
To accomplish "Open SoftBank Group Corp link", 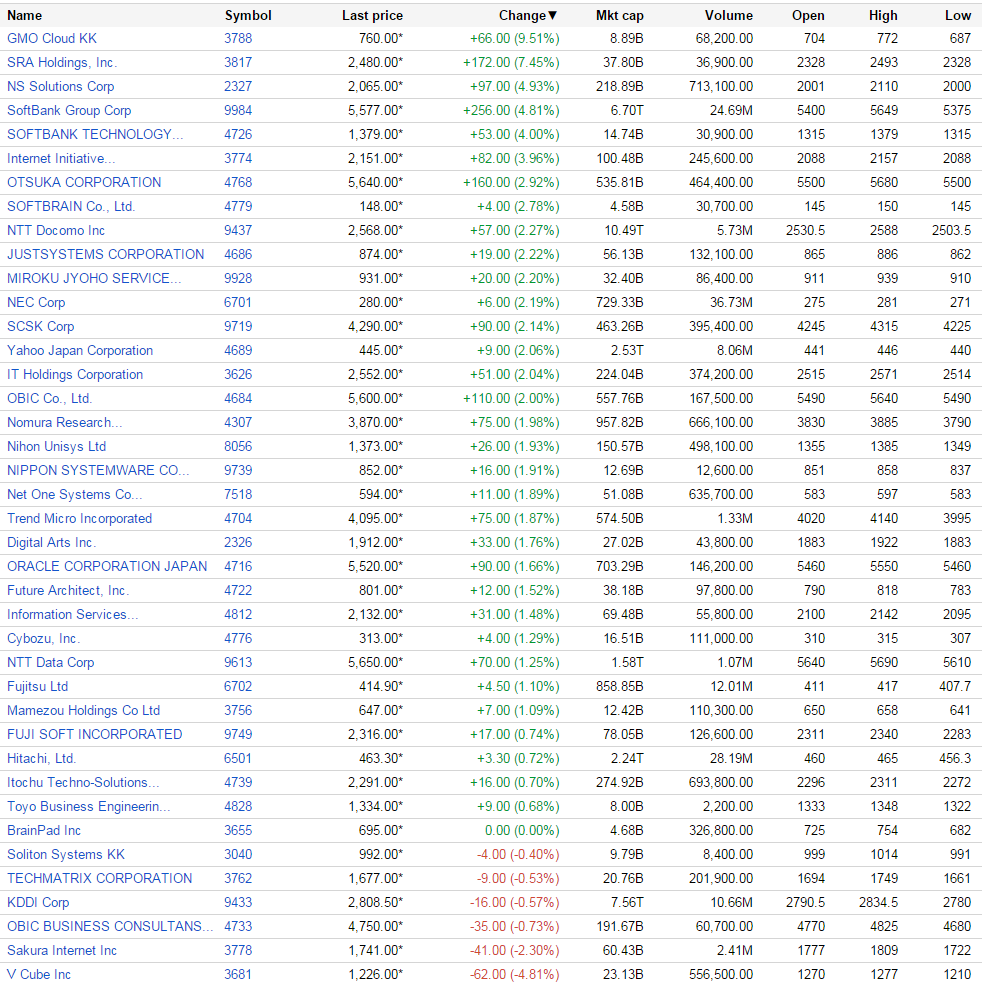I will [69, 111].
